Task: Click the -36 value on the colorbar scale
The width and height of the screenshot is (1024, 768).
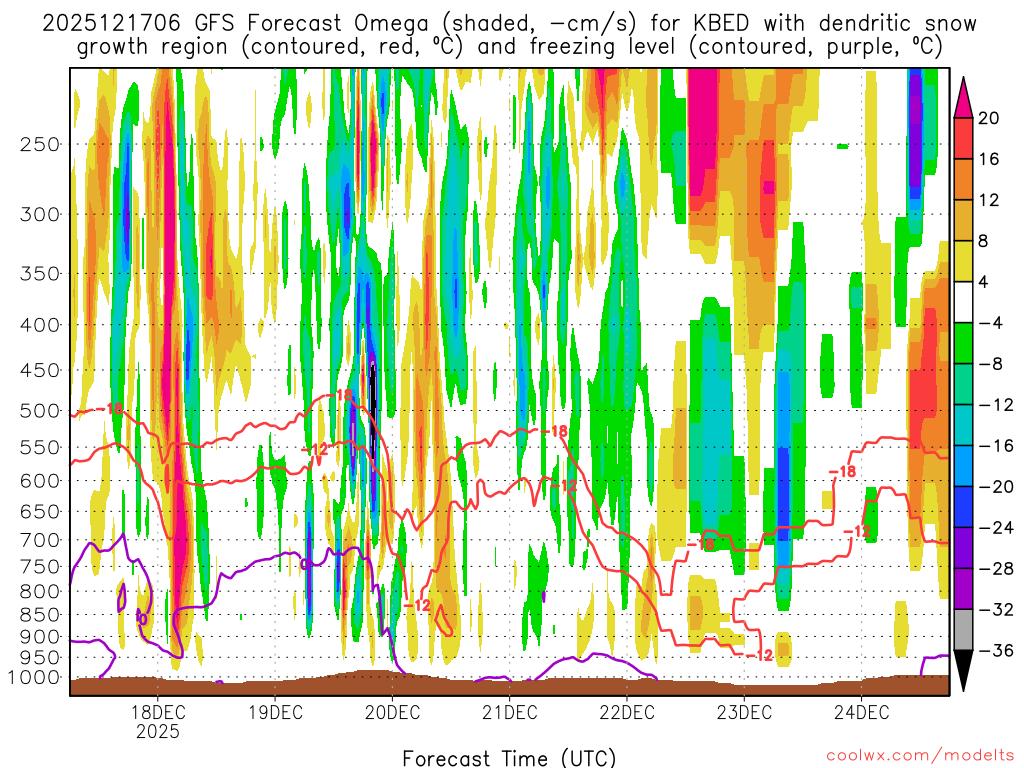Action: 995,650
